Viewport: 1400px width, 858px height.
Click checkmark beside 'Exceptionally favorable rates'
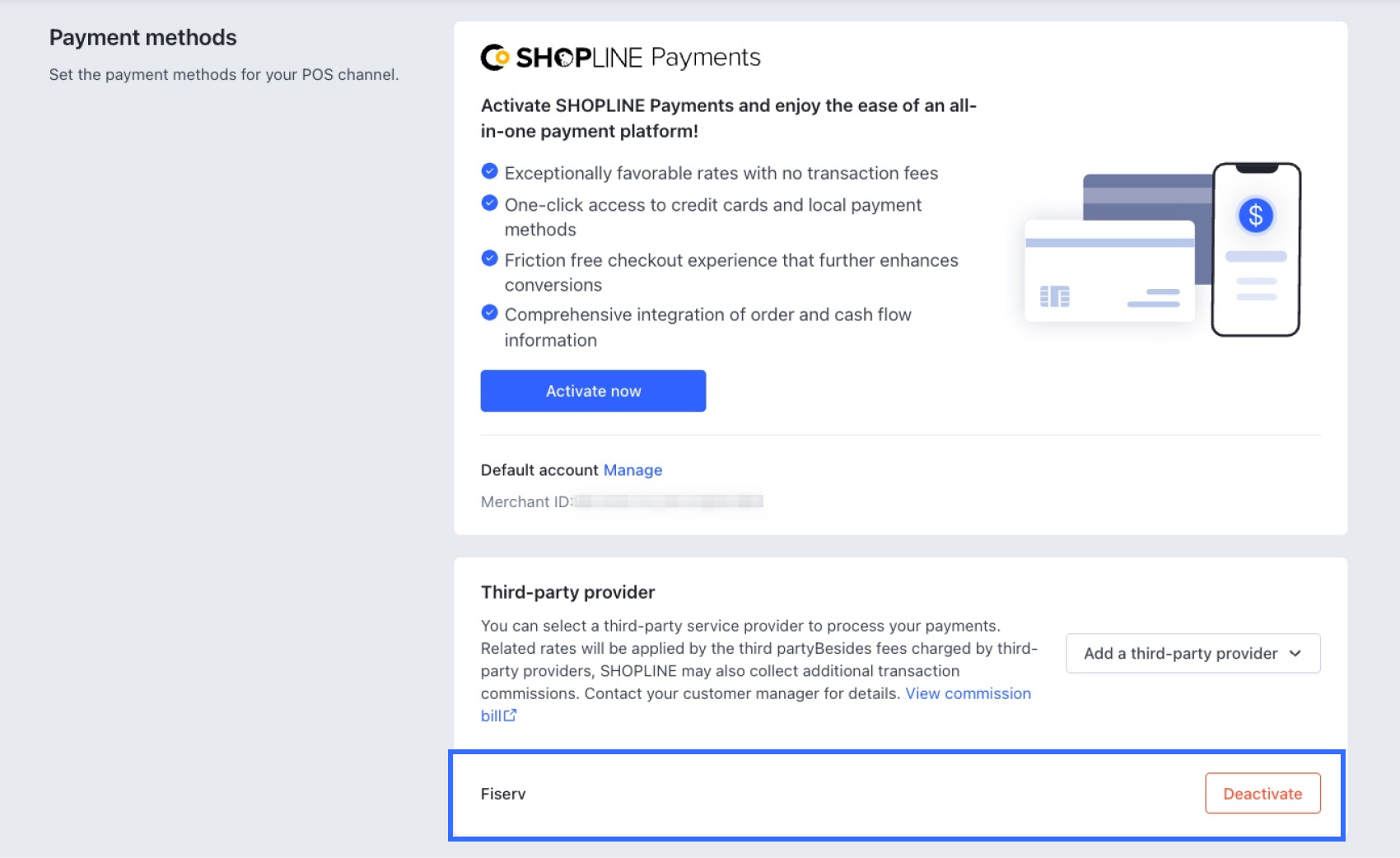click(x=489, y=171)
